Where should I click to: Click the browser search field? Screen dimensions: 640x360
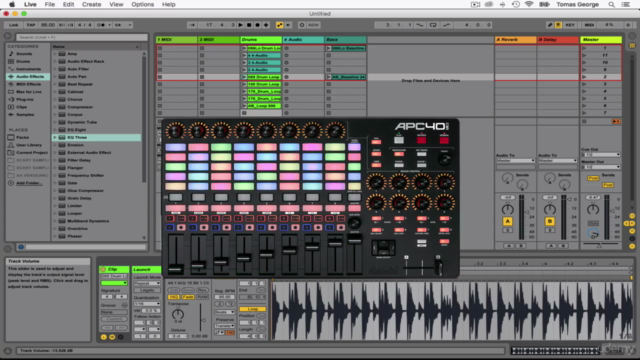[82, 37]
